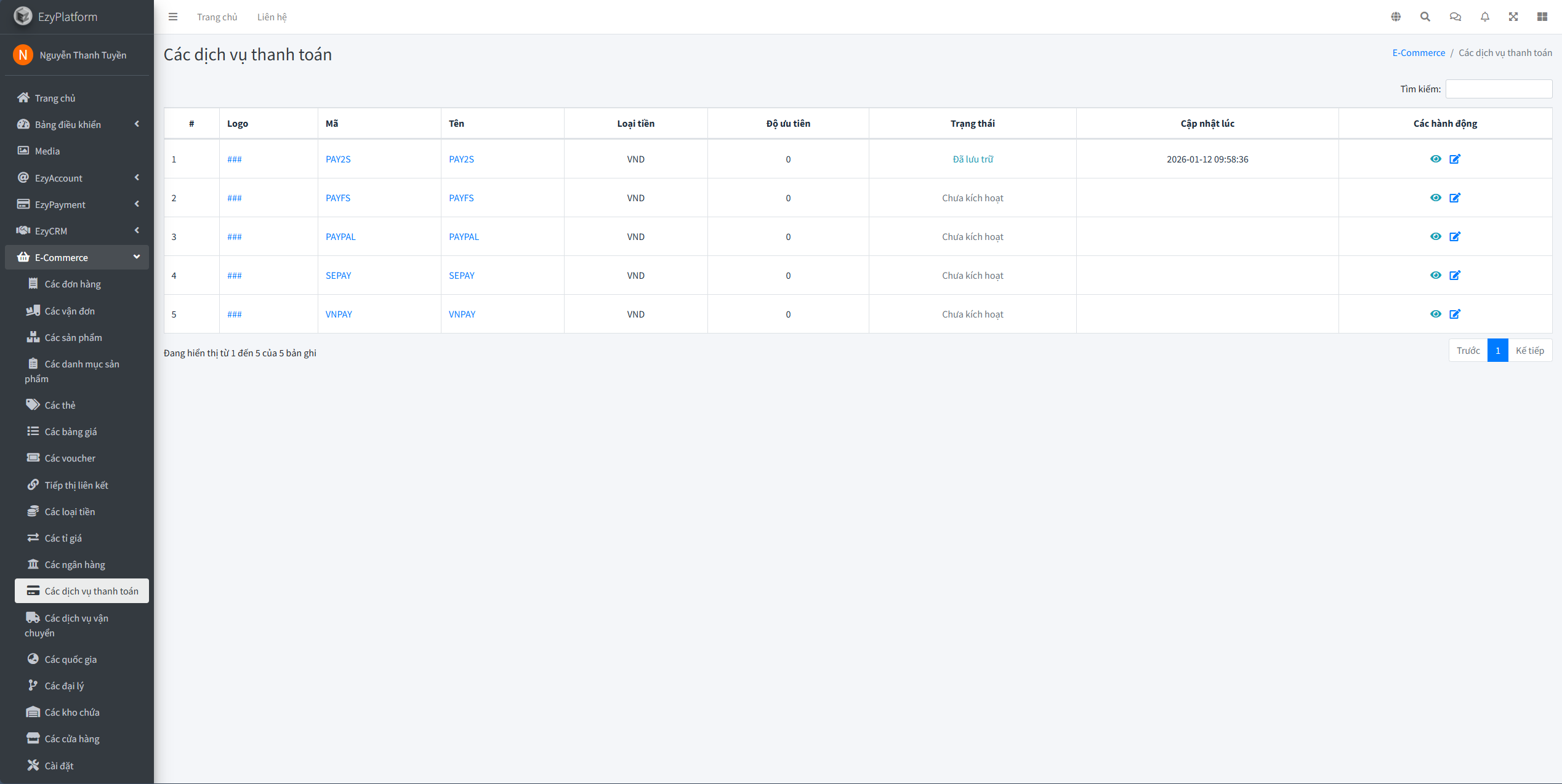Viewport: 1562px width, 784px height.
Task: View PAY2S details with eye icon
Action: (x=1435, y=159)
